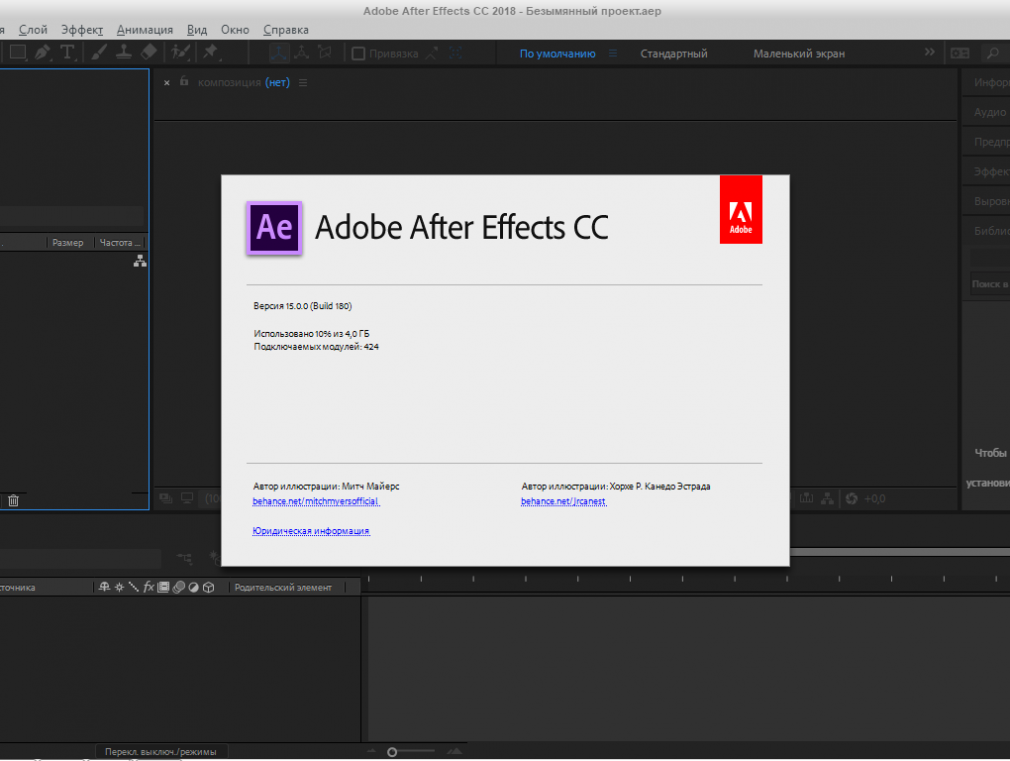Open the Окно menu
Screen dimensions: 1010x761
point(235,30)
